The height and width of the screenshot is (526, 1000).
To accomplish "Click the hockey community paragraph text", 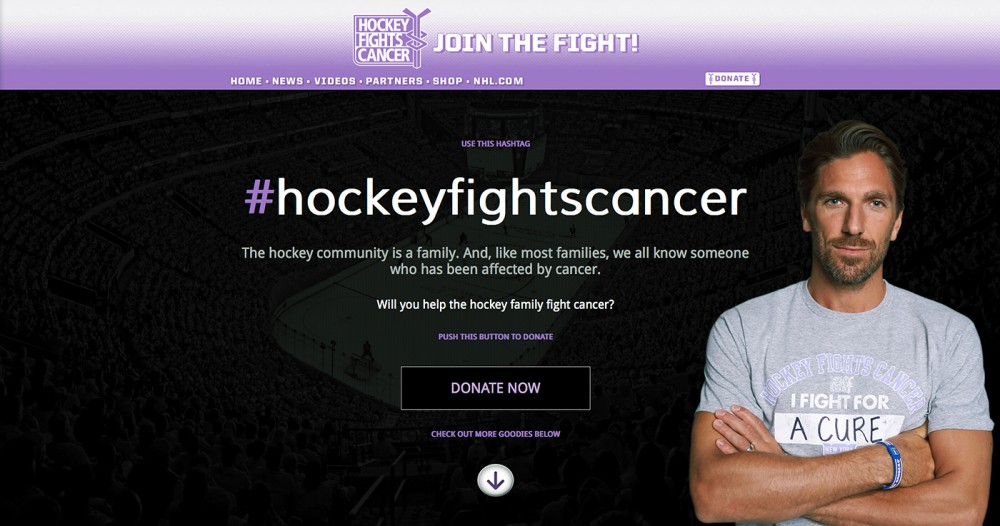I will [x=496, y=261].
